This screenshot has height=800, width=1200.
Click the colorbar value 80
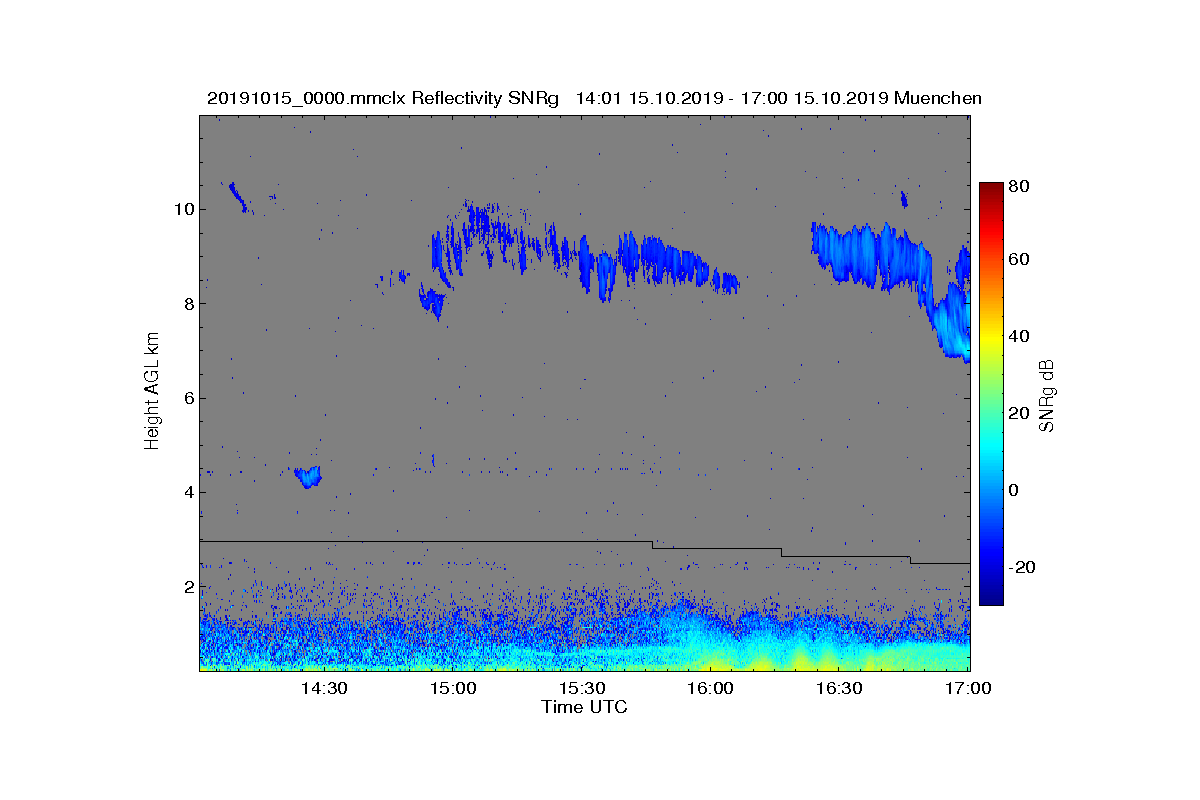point(1021,186)
